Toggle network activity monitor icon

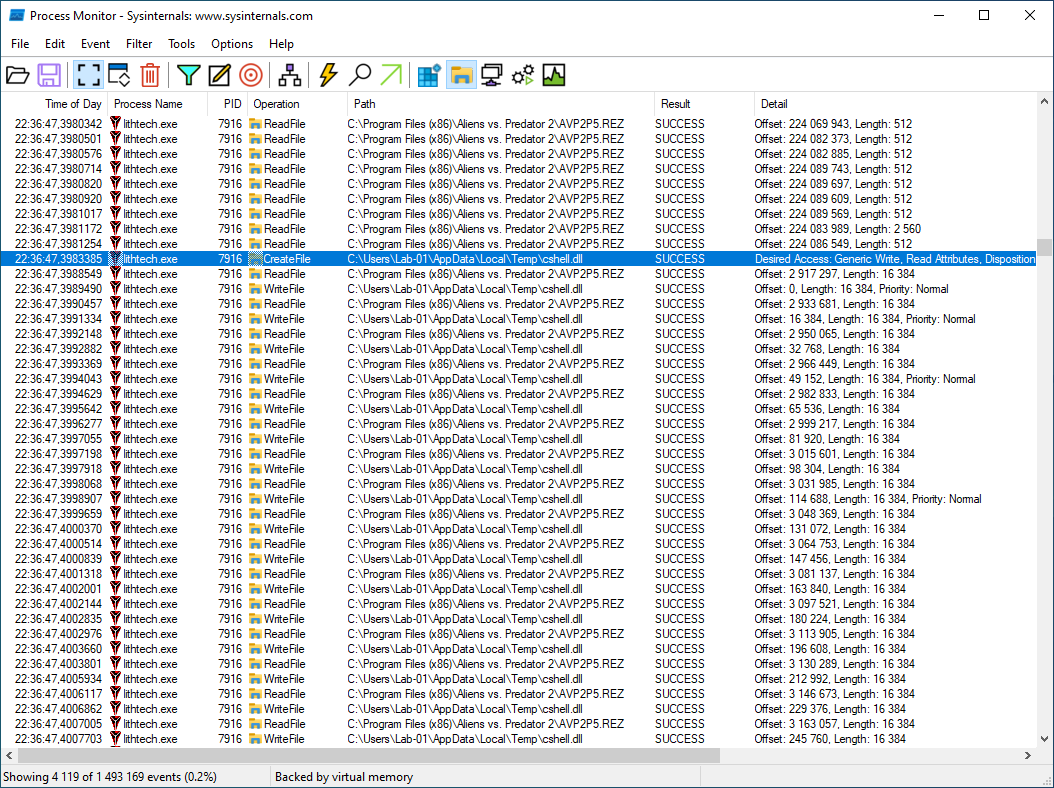point(491,75)
